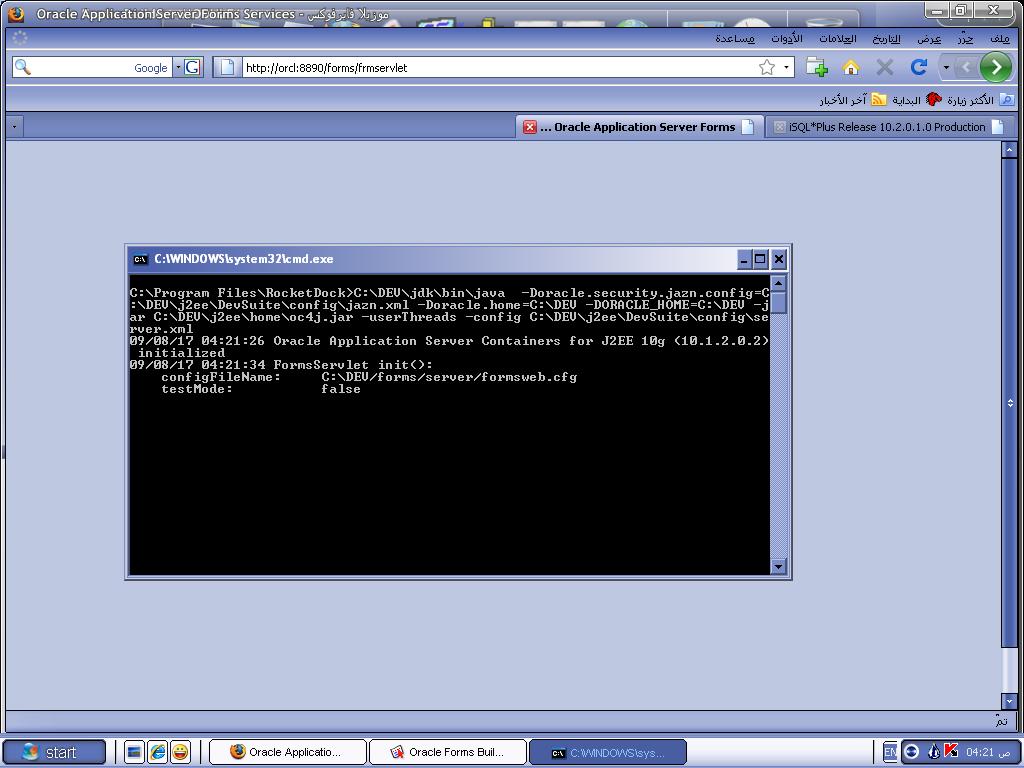Screen dimensions: 1024x768
Task: Click the Kaspersky tray icon
Action: coord(950,751)
